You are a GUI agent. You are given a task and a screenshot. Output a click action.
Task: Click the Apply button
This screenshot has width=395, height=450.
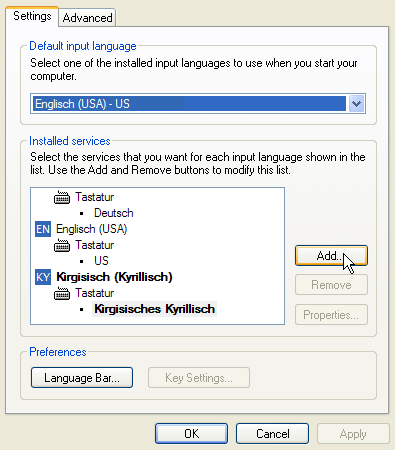(x=353, y=434)
